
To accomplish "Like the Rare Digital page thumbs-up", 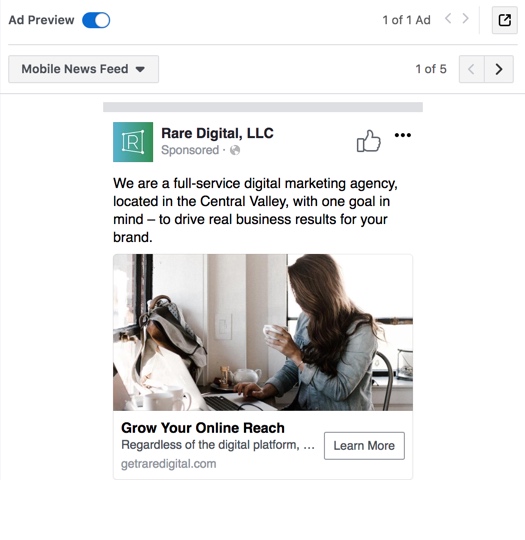I will (369, 141).
